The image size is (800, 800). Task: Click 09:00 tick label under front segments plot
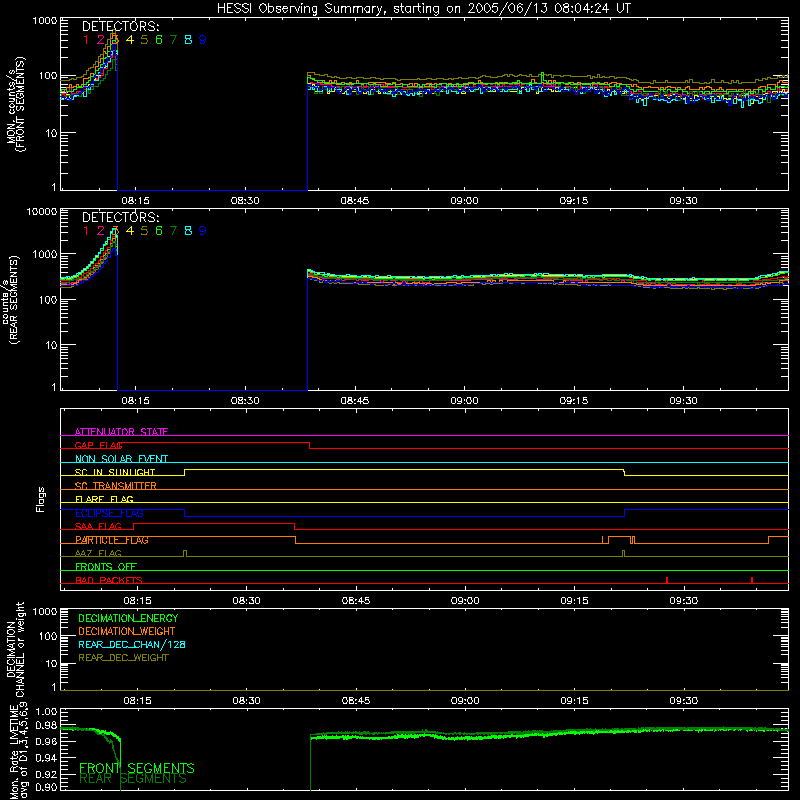click(464, 201)
